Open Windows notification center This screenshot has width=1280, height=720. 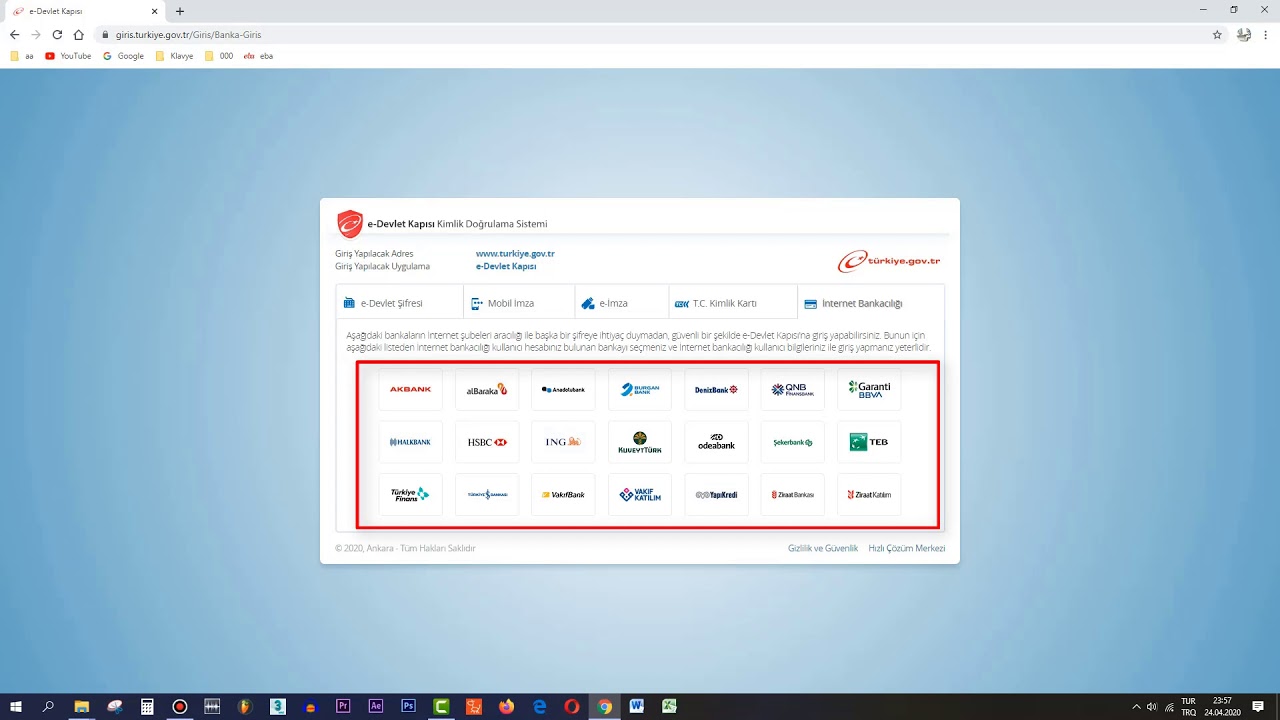pyautogui.click(x=1258, y=706)
